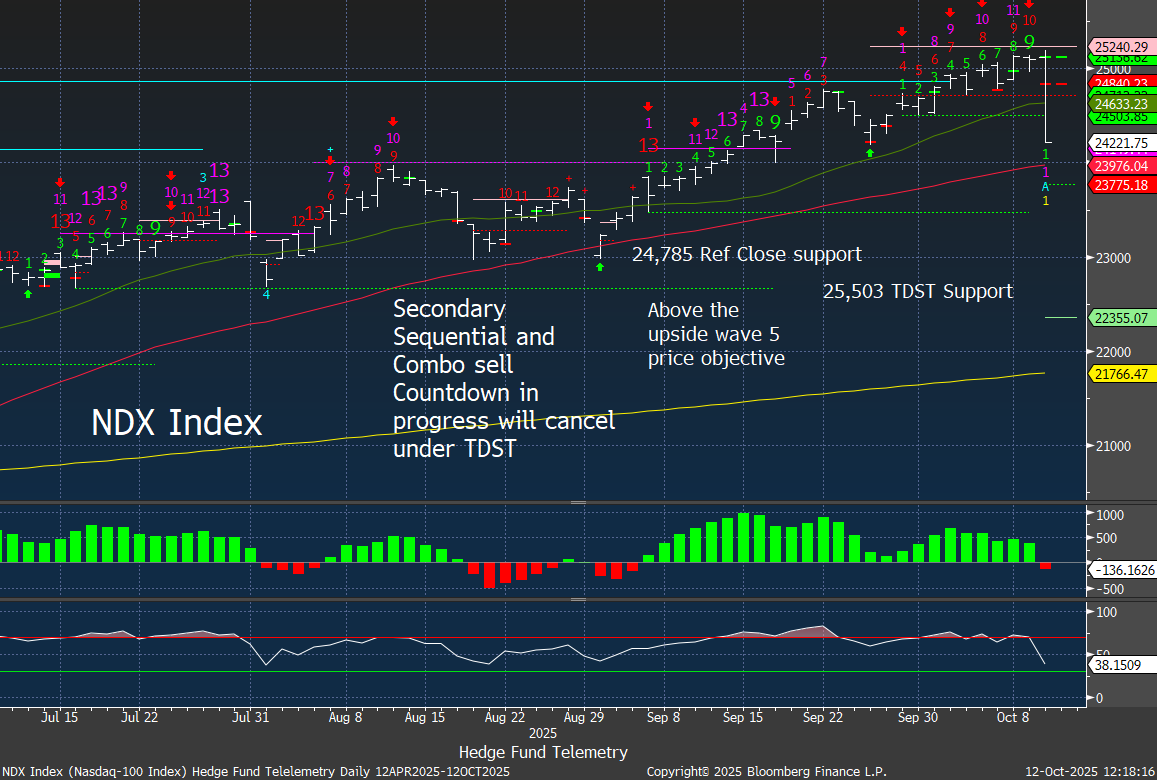Select the 25240.29 price label on the axis
The width and height of the screenshot is (1157, 780).
1120,46
